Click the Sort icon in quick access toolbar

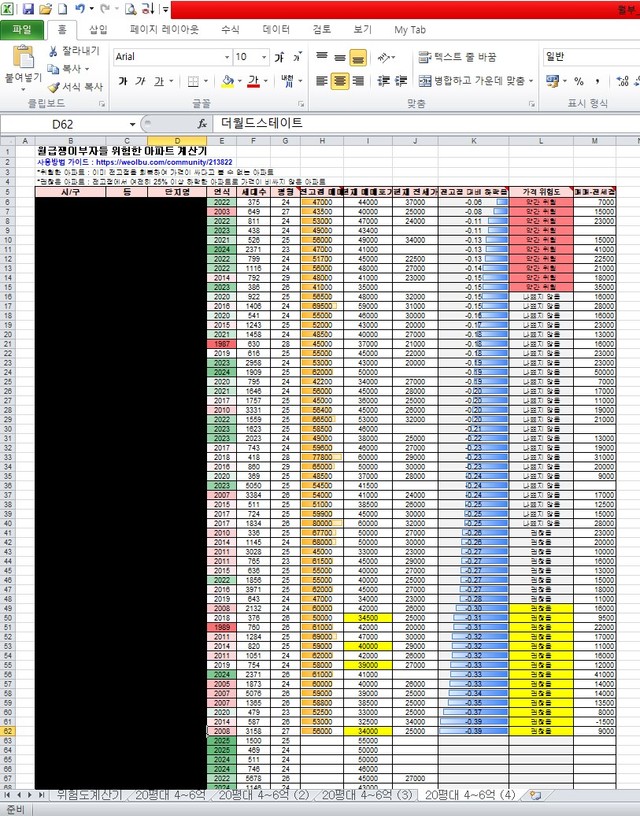pos(147,9)
